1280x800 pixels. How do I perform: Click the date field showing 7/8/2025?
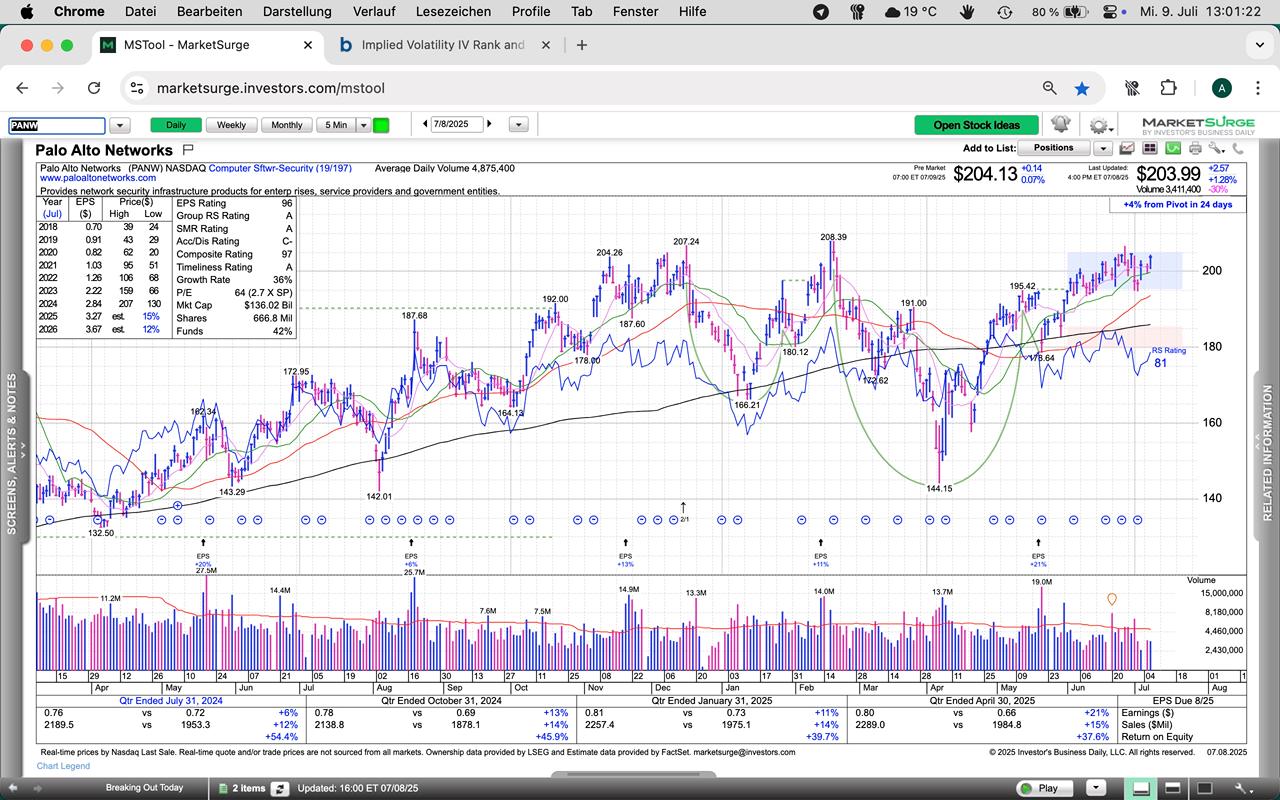[x=456, y=125]
